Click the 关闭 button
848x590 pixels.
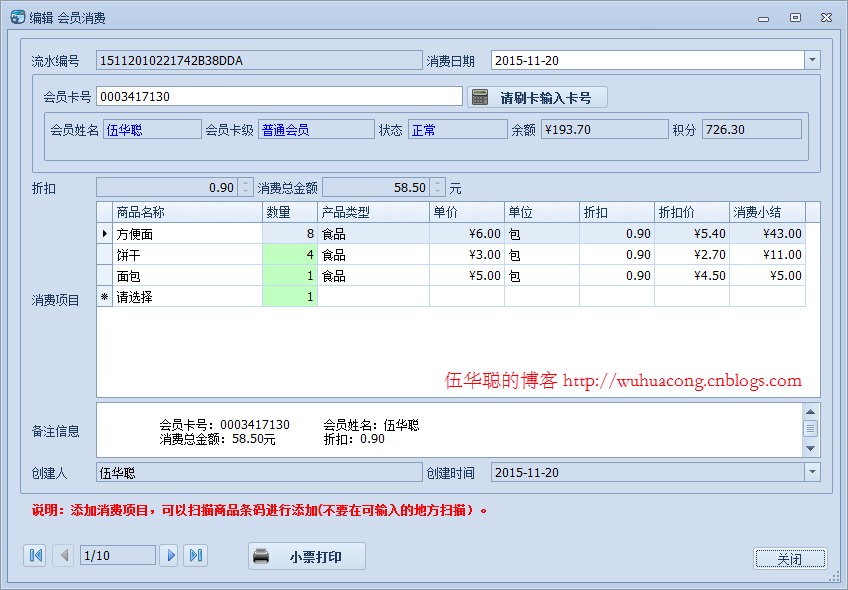click(x=790, y=559)
